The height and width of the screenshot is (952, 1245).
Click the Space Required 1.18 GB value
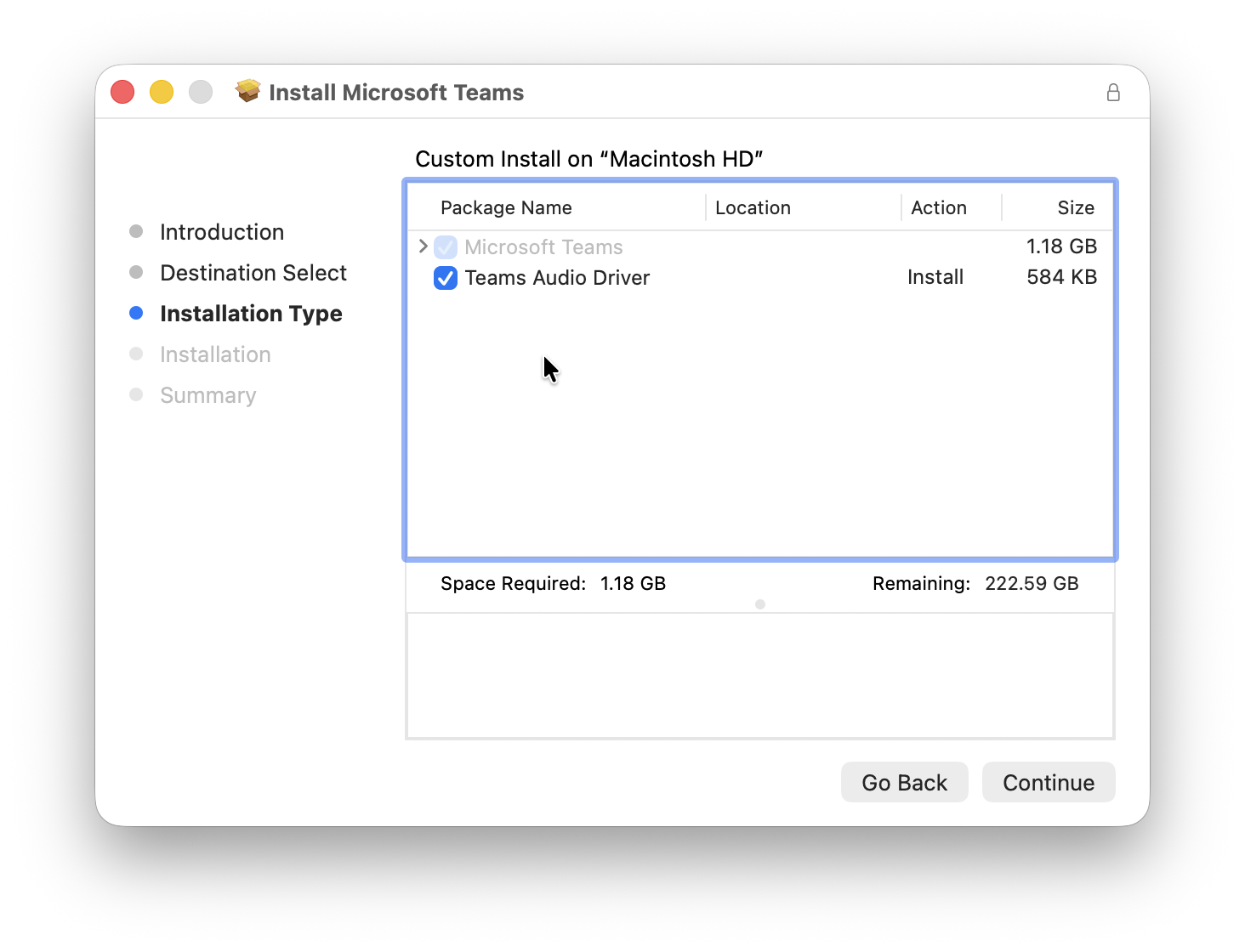(x=633, y=583)
